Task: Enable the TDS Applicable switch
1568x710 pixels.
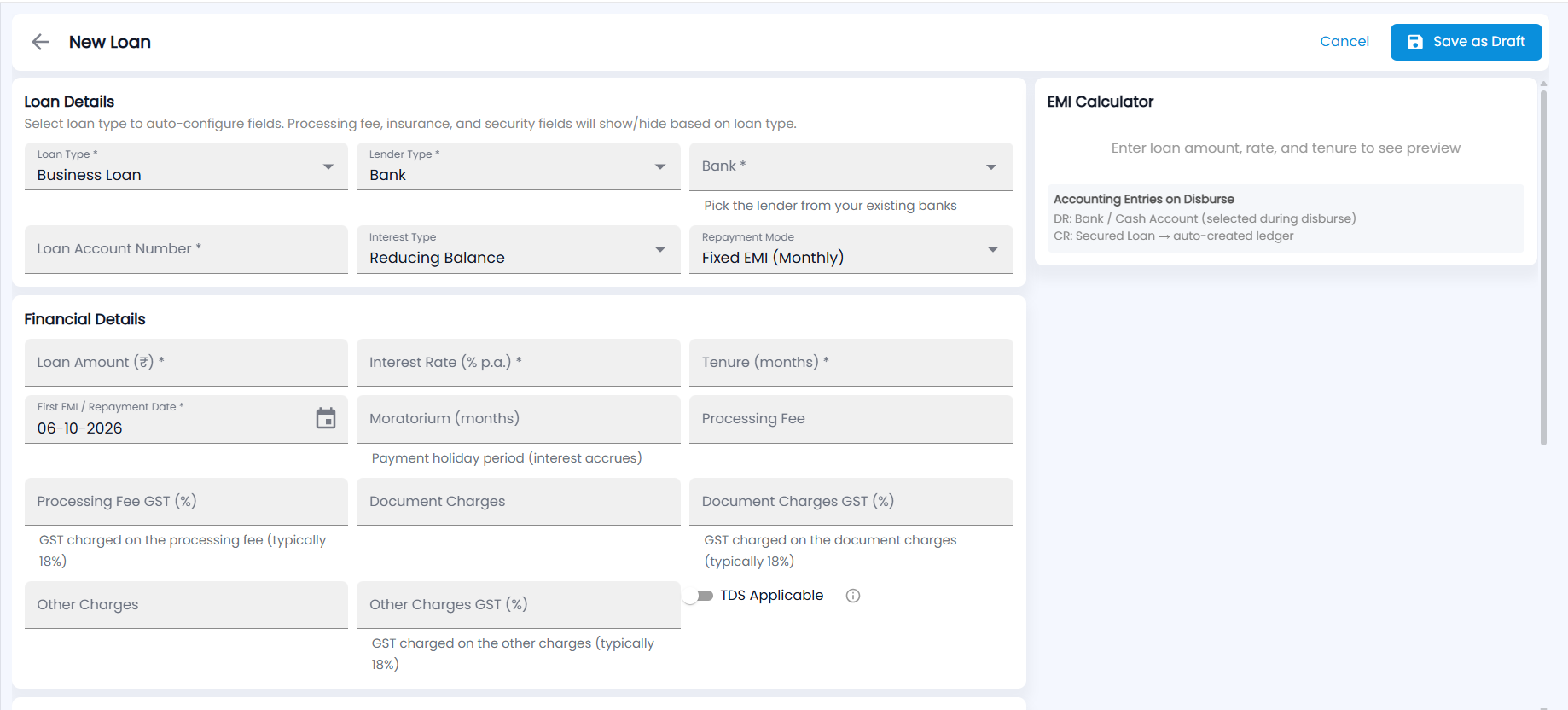Action: 700,596
